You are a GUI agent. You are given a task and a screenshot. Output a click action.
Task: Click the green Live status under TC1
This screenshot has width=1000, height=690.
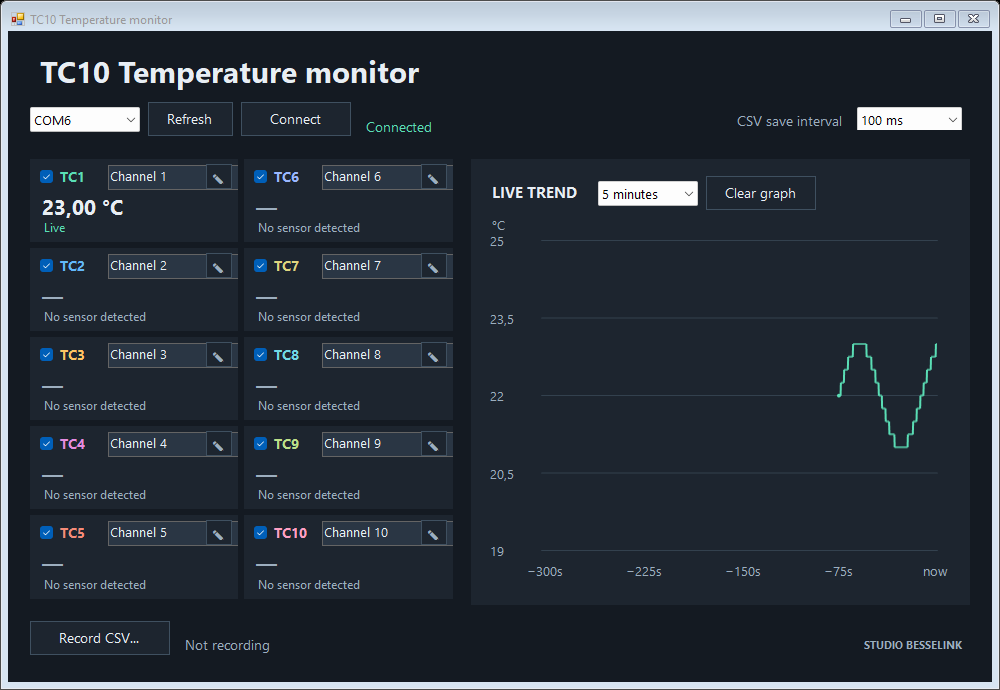pyautogui.click(x=54, y=228)
